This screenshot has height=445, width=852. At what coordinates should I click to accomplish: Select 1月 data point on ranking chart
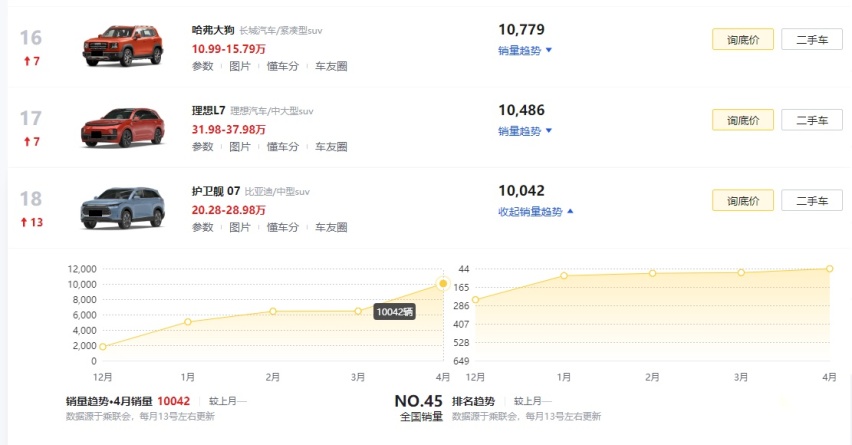[x=564, y=276]
